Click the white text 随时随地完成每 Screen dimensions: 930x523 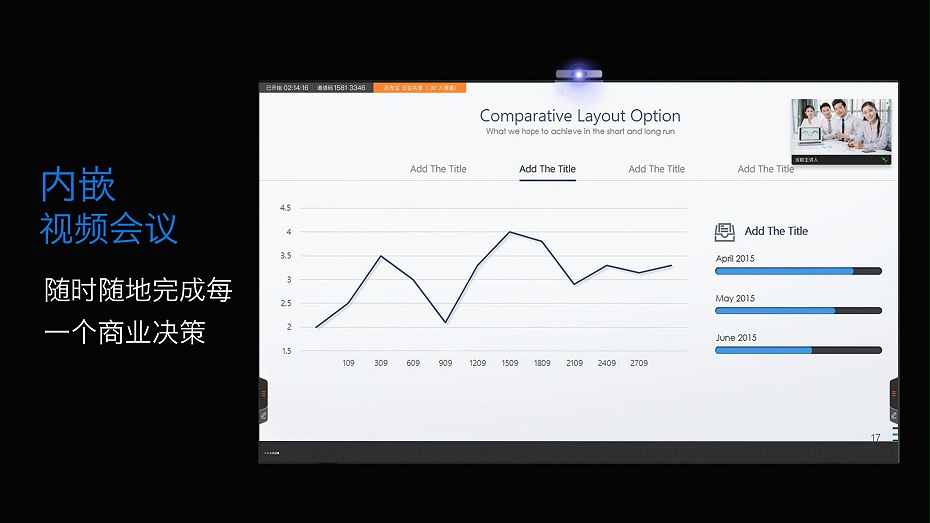click(x=138, y=290)
